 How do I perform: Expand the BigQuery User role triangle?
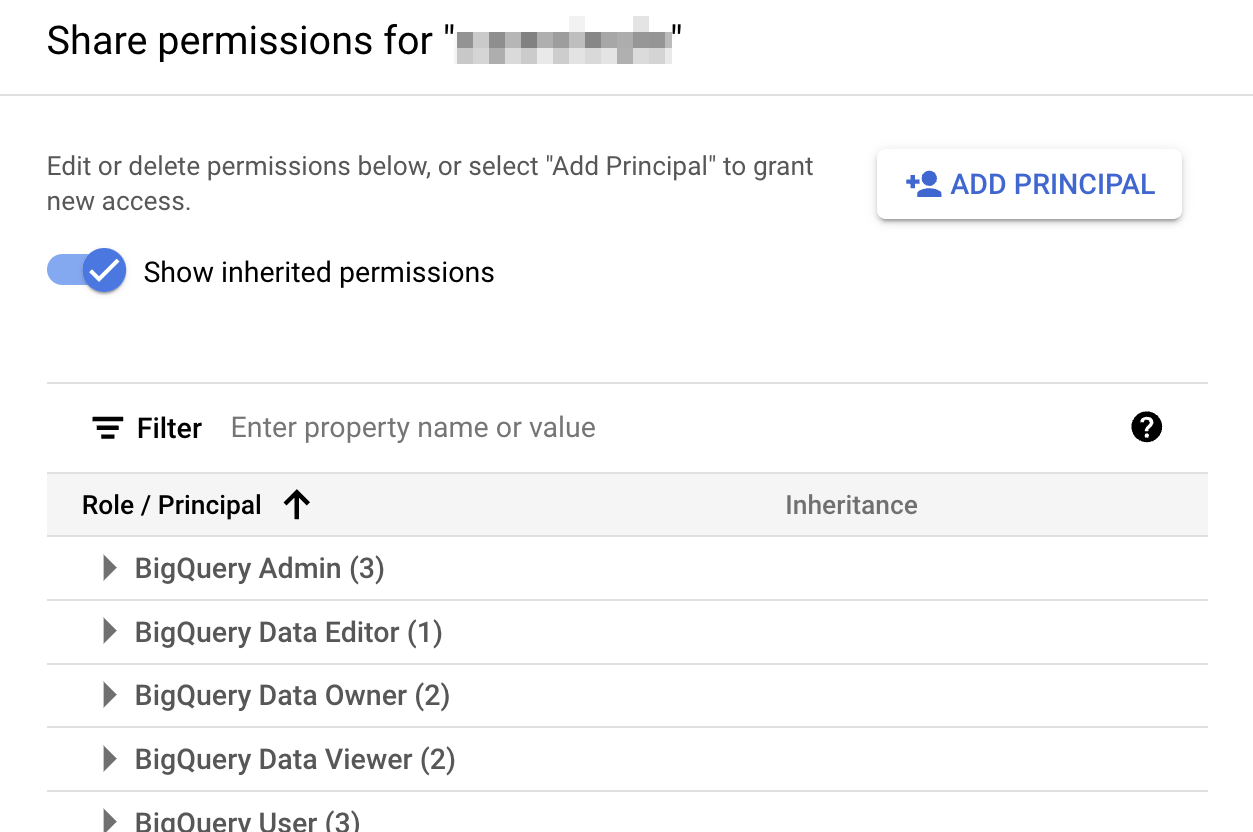110,821
